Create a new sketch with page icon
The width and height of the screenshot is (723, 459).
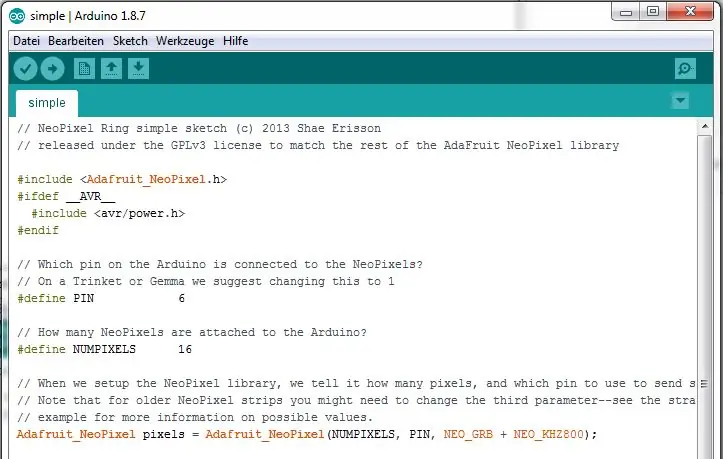tap(84, 69)
